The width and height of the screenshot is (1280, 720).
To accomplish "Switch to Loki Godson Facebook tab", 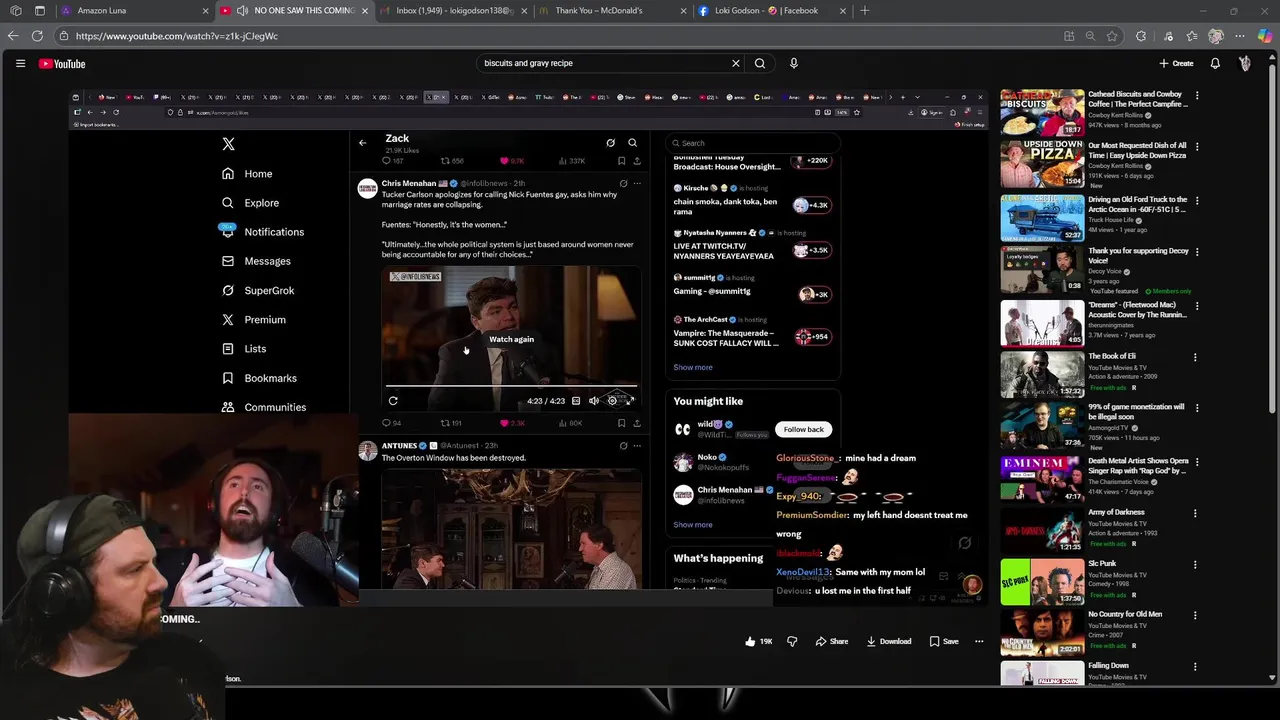I will (770, 11).
